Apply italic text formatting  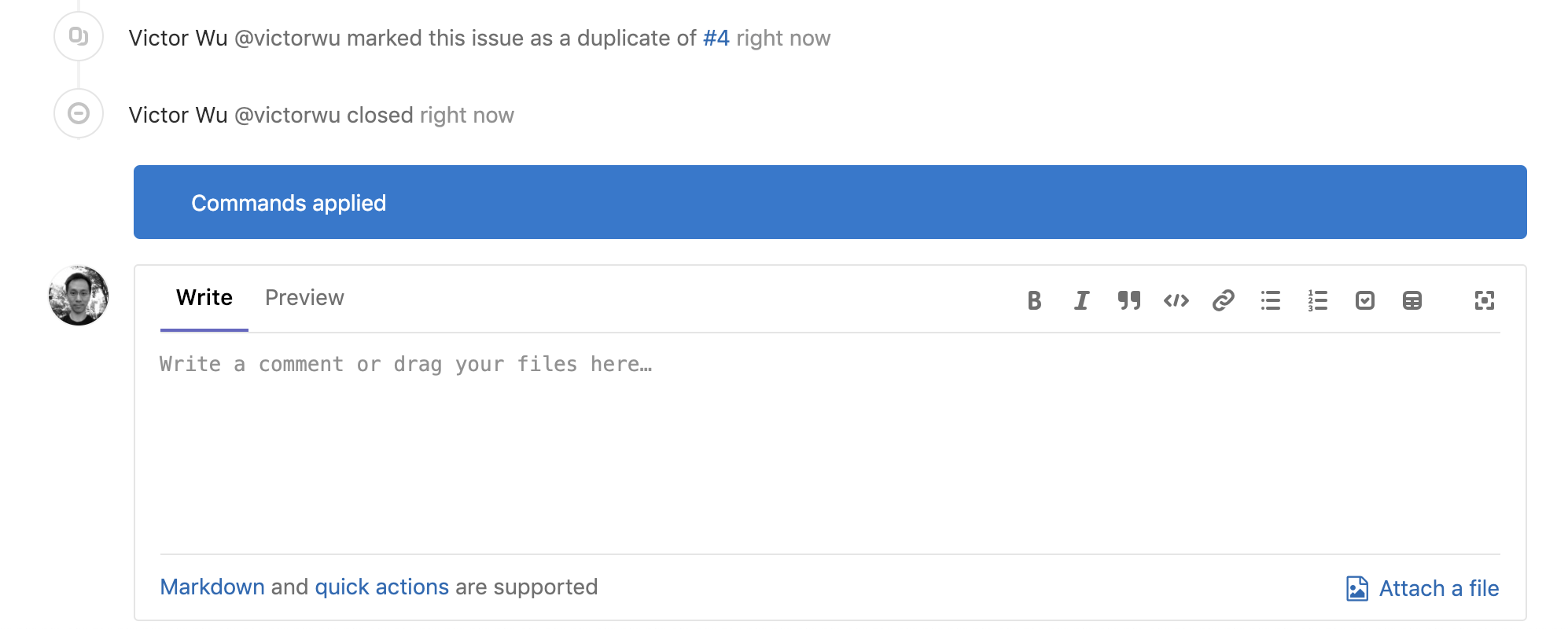1081,300
